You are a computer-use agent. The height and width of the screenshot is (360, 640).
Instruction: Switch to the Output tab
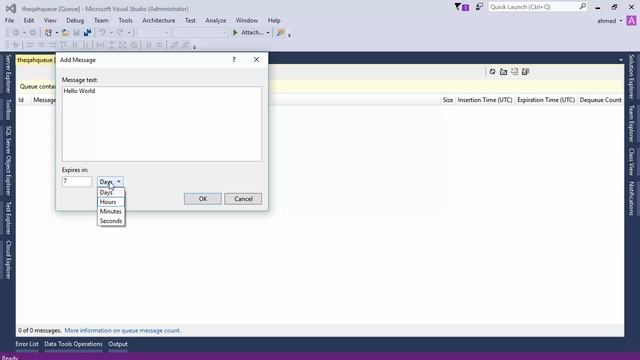coord(118,344)
